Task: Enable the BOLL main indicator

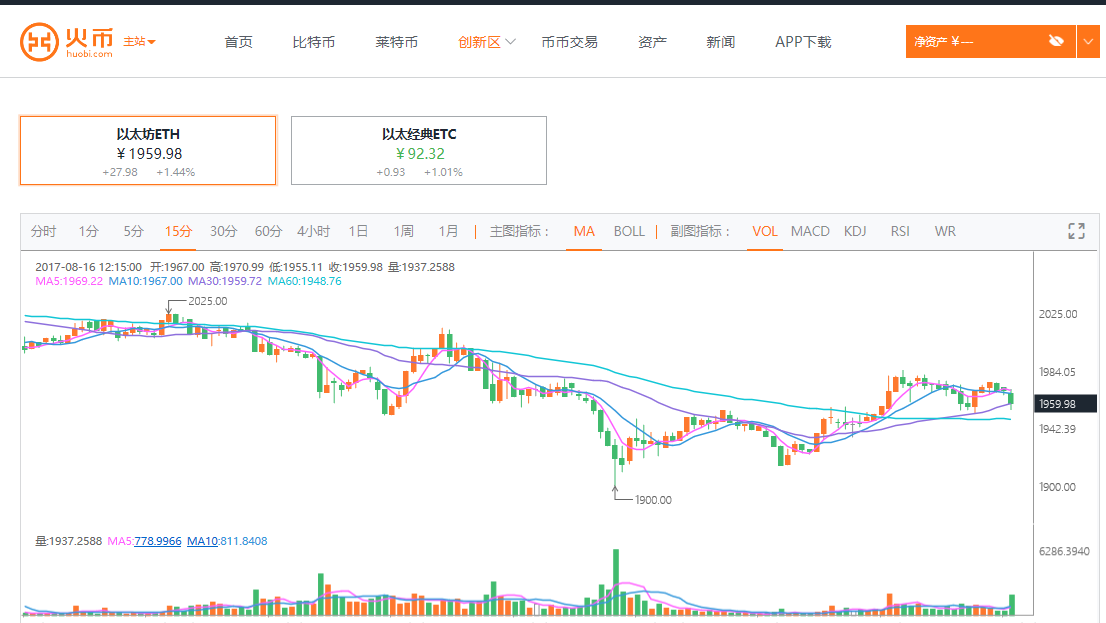Action: pos(629,231)
